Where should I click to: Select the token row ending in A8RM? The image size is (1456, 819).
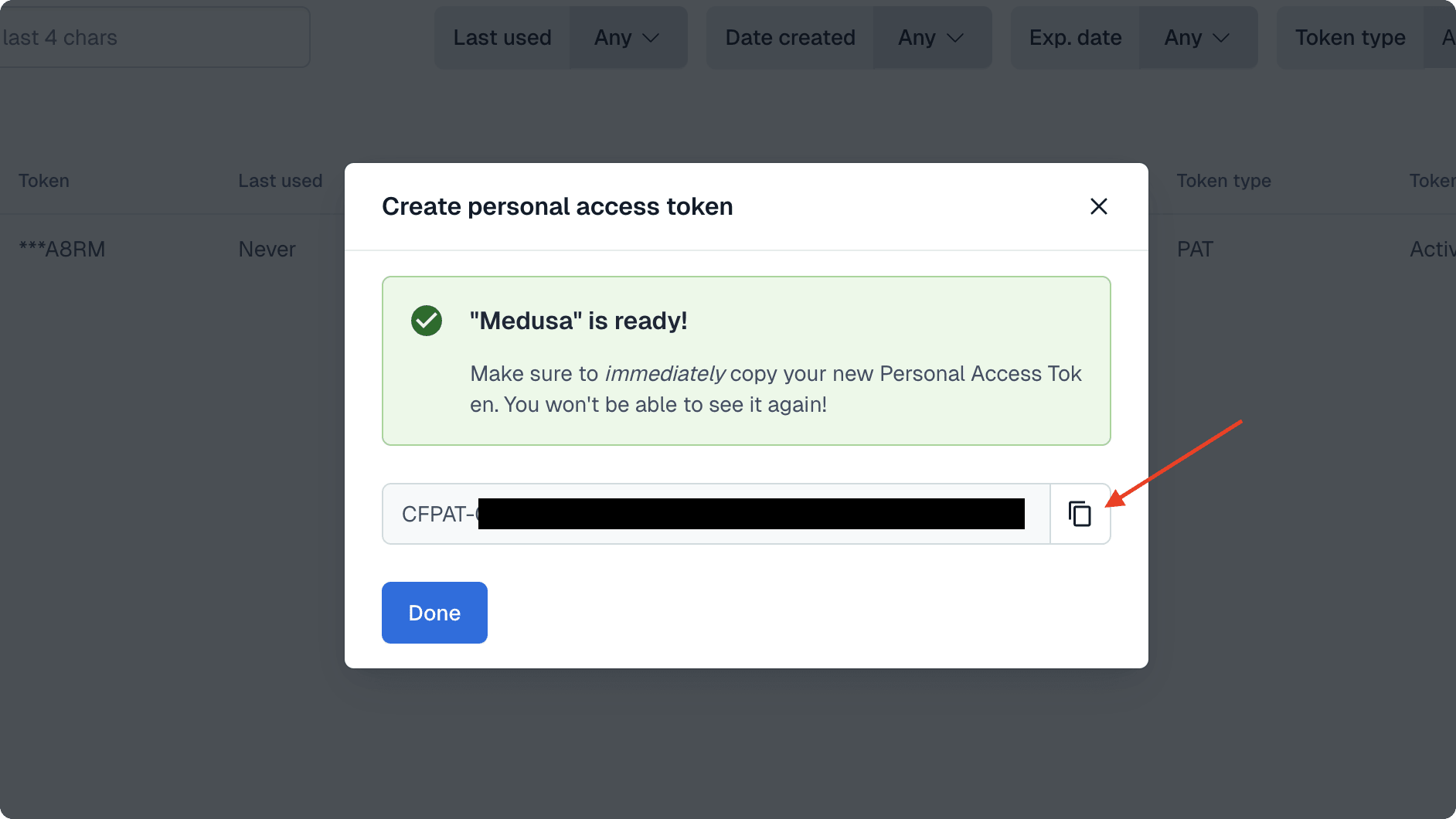[62, 249]
